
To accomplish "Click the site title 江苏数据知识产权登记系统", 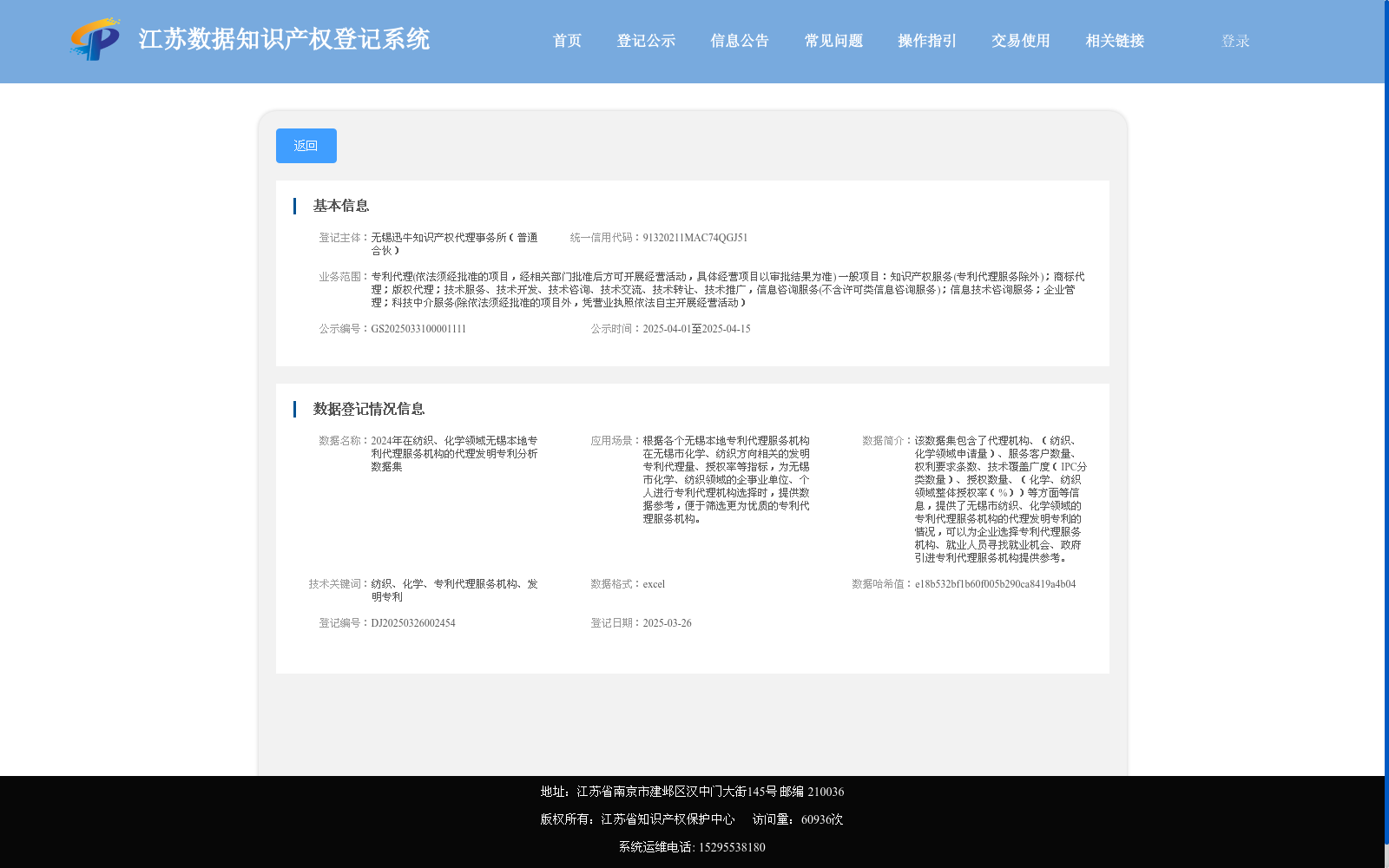I will click(x=284, y=39).
